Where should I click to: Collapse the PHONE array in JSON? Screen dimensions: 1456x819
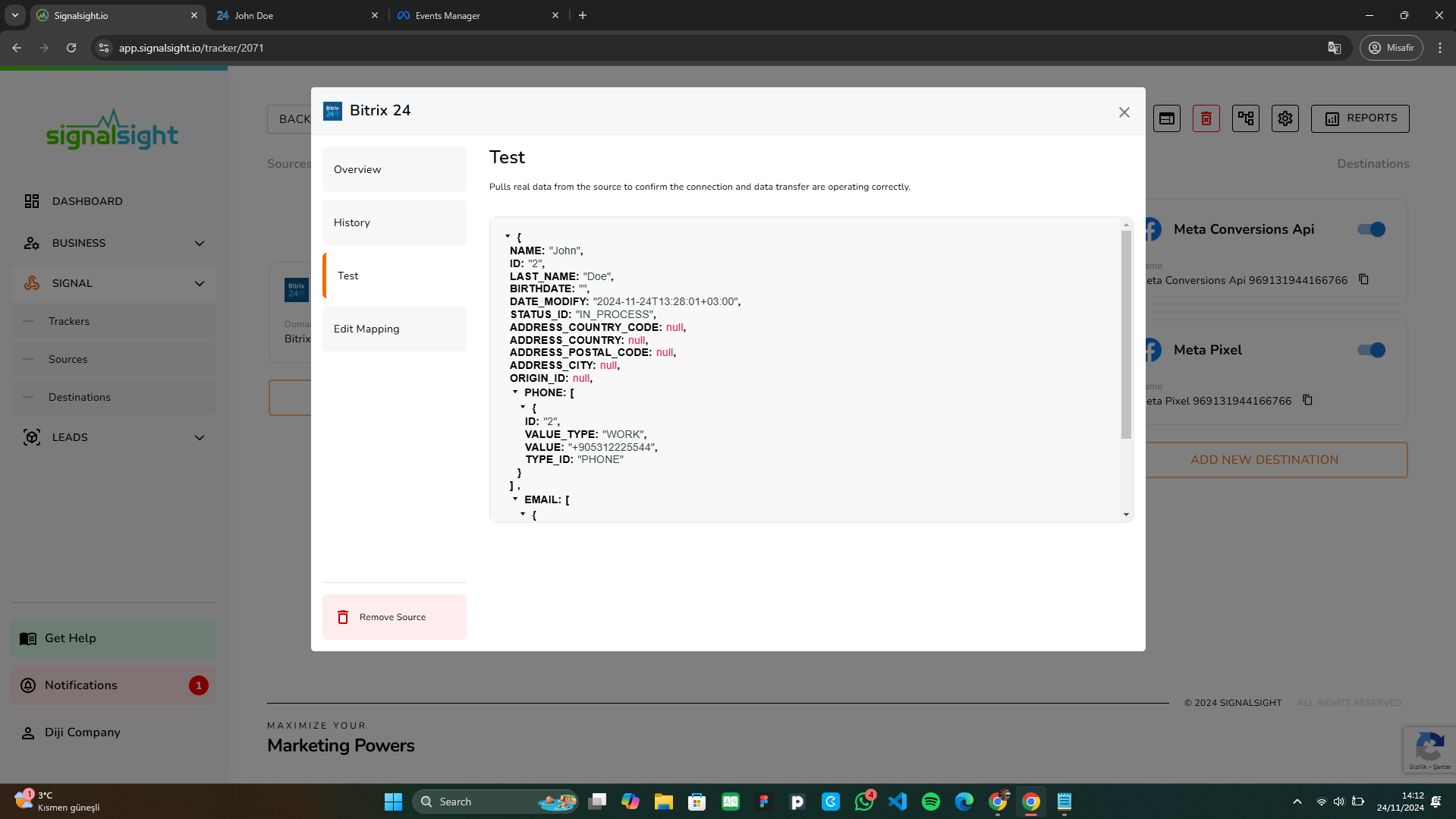(515, 392)
